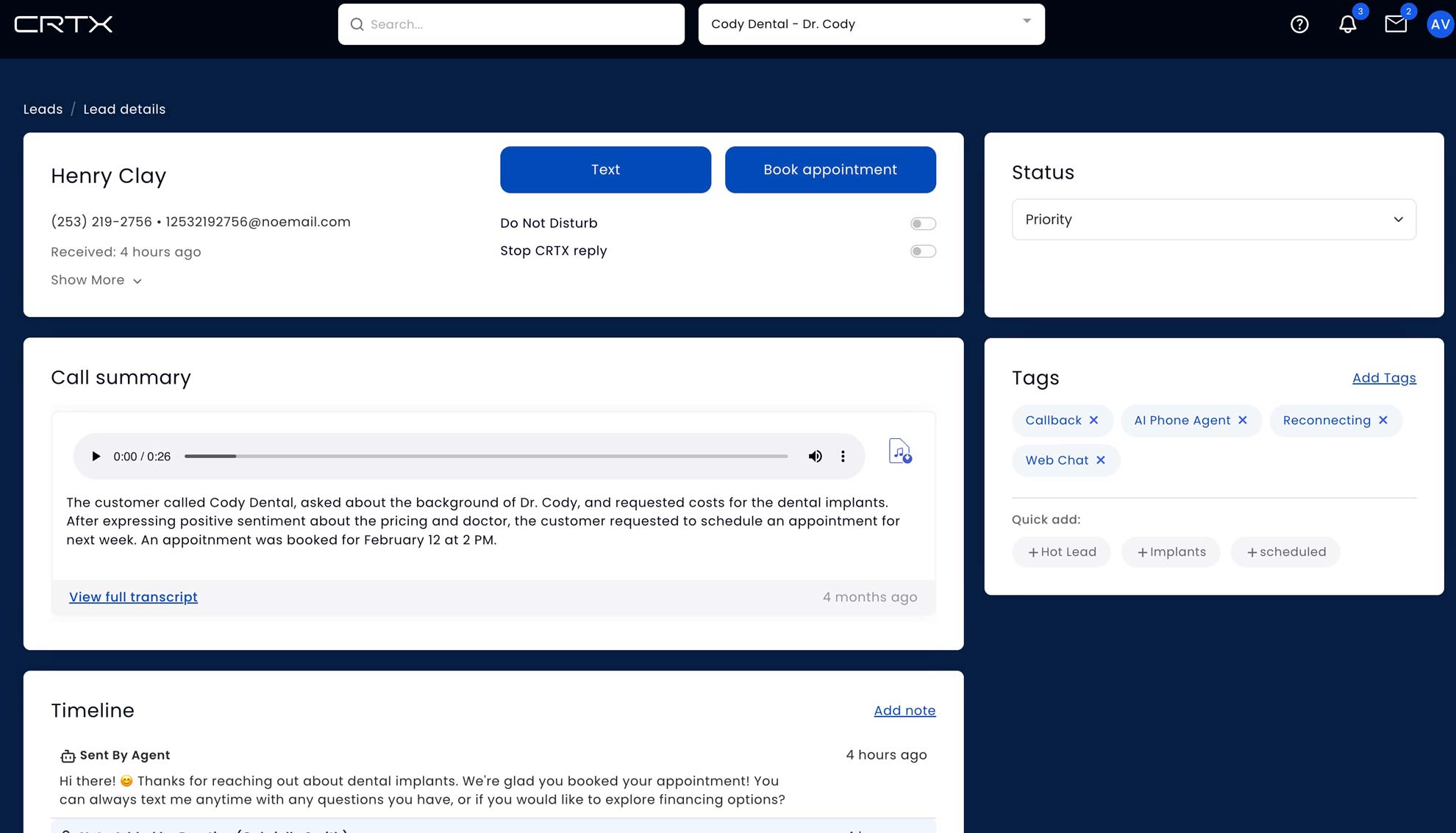Click the Search field

click(511, 24)
